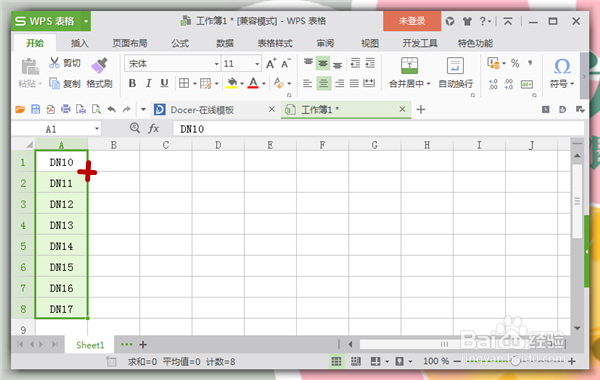Close the 工作簿1 document tab
The height and width of the screenshot is (380, 600).
(402, 109)
